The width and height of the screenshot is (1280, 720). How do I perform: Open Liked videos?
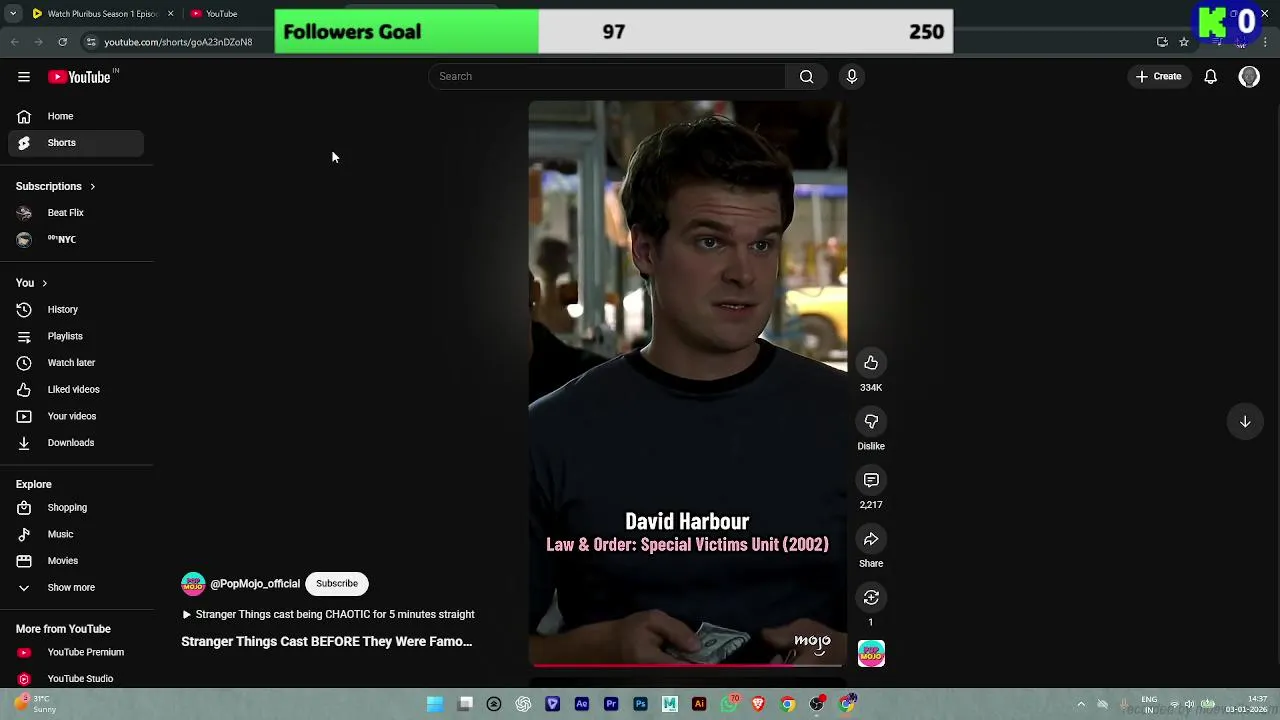[x=77, y=390]
